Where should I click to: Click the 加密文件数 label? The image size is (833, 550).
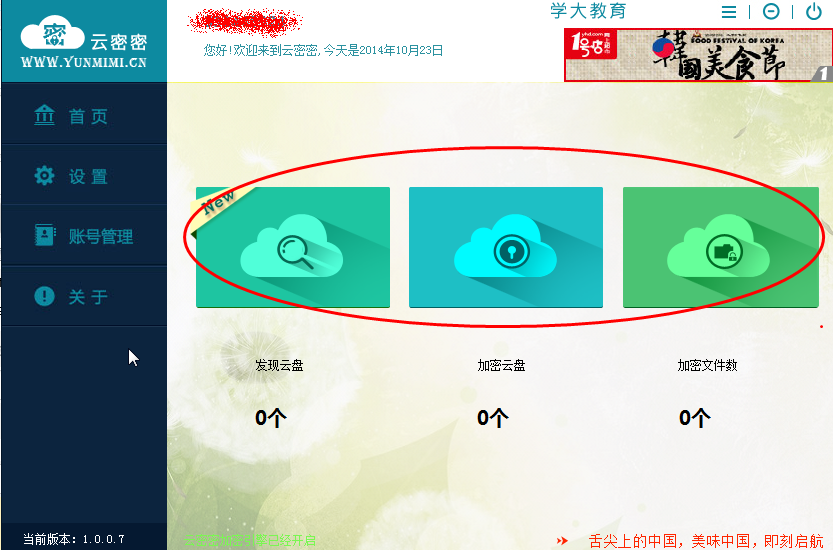707,365
